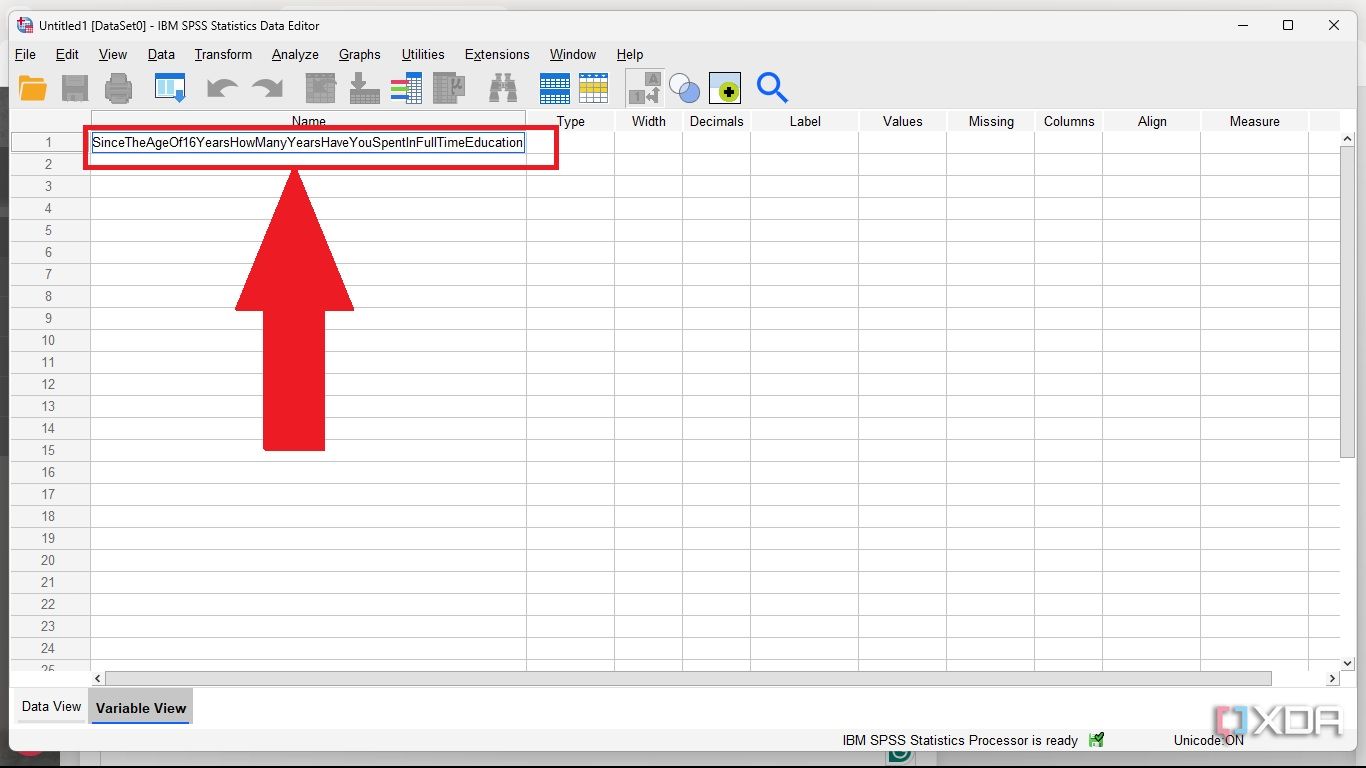Click the Type column header
This screenshot has width=1366, height=768.
click(x=570, y=121)
